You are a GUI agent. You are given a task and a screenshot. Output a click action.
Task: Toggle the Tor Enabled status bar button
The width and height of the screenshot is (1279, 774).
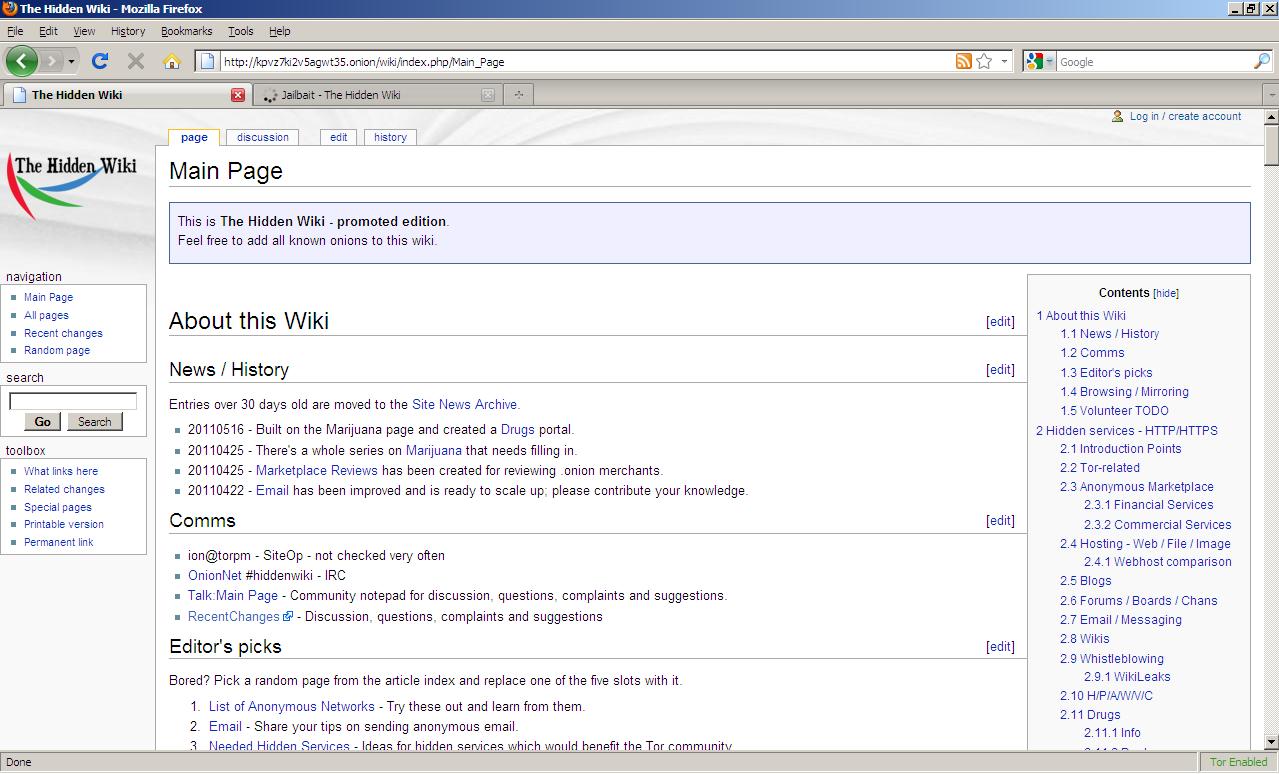click(x=1238, y=762)
